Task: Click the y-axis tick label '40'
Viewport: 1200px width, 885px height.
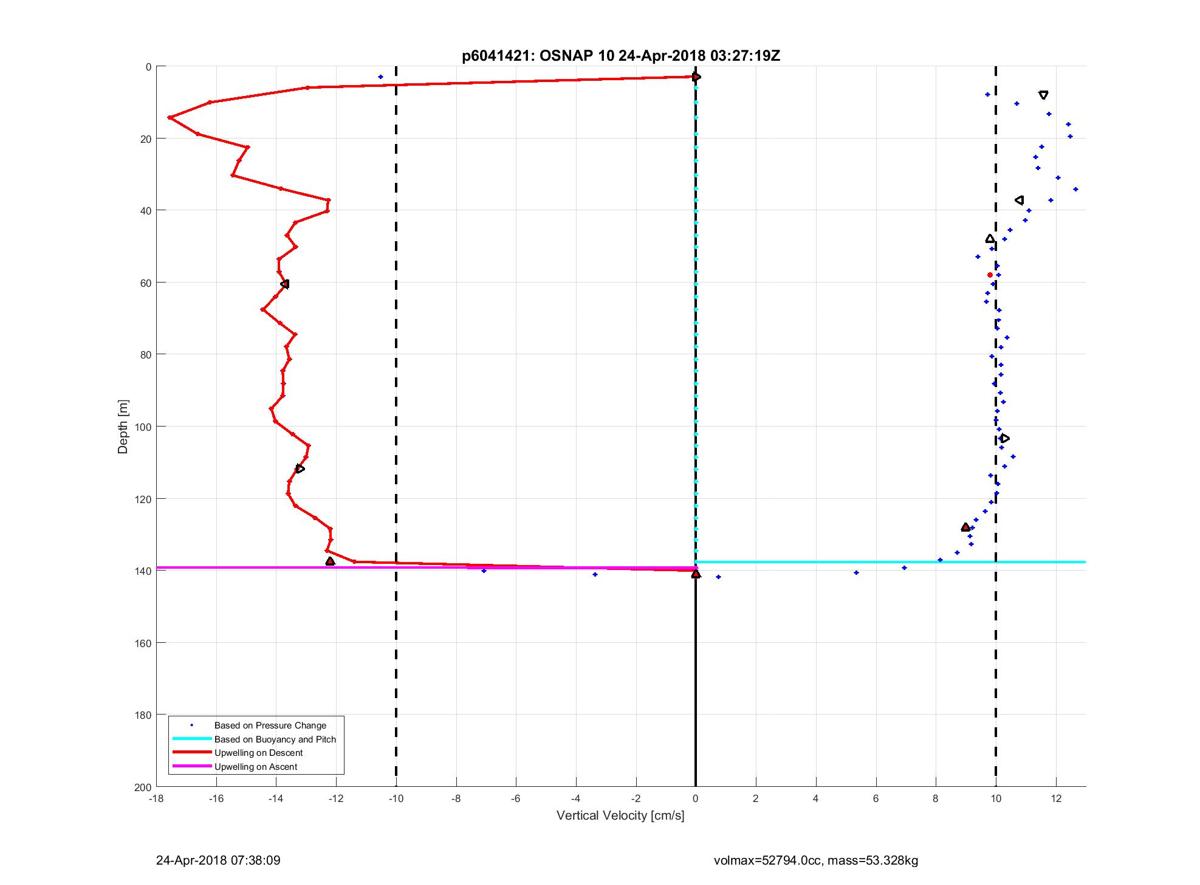Action: pyautogui.click(x=145, y=211)
